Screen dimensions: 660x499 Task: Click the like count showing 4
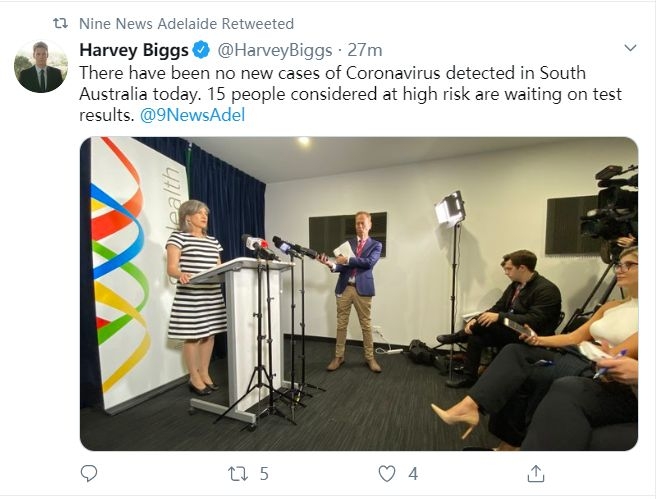pyautogui.click(x=412, y=474)
